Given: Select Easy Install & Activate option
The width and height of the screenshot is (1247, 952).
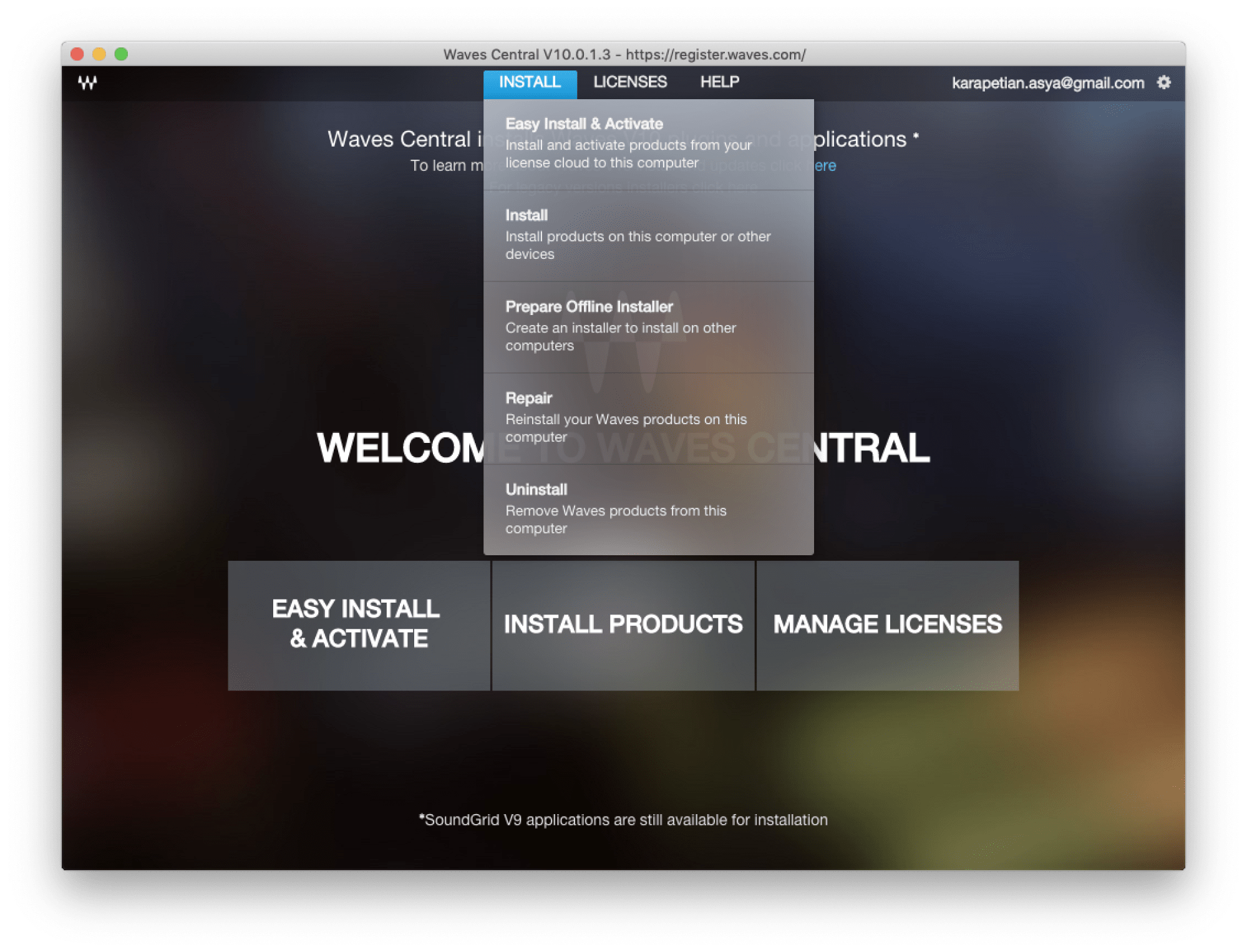Looking at the screenshot, I should [x=648, y=140].
